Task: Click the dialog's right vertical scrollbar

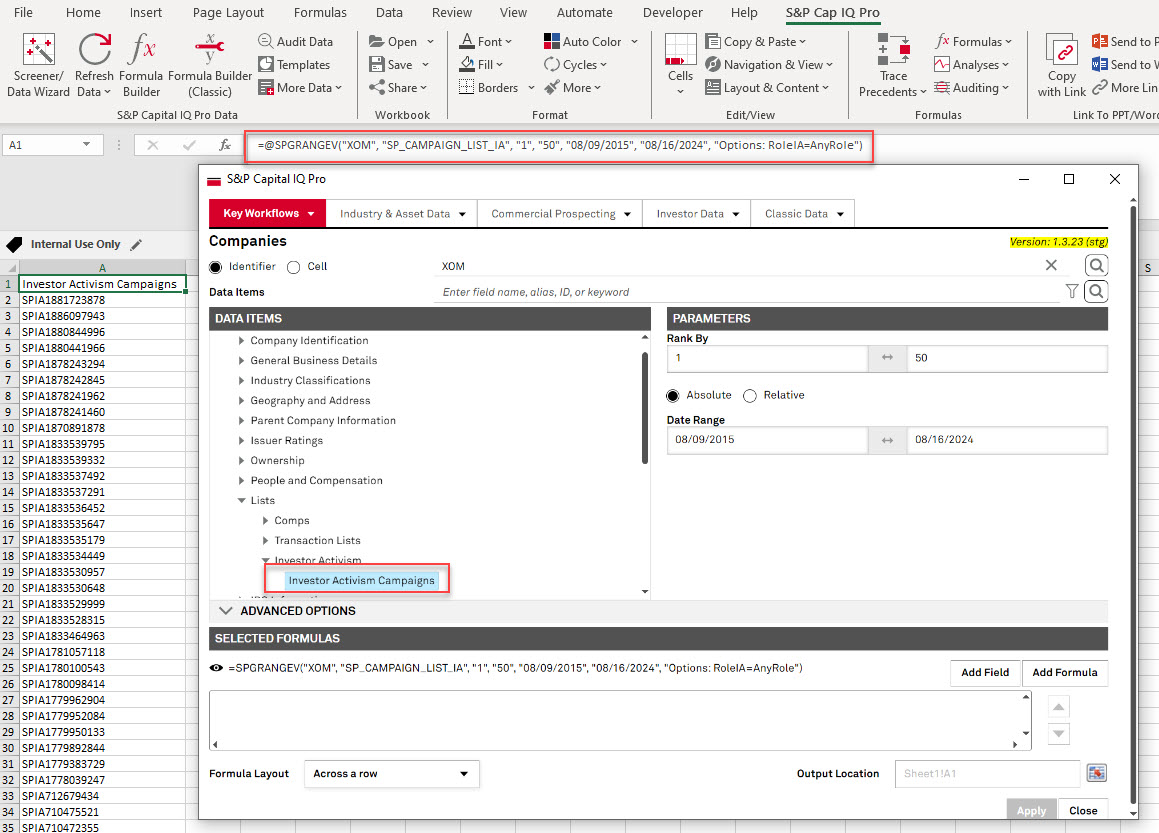Action: 1133,503
